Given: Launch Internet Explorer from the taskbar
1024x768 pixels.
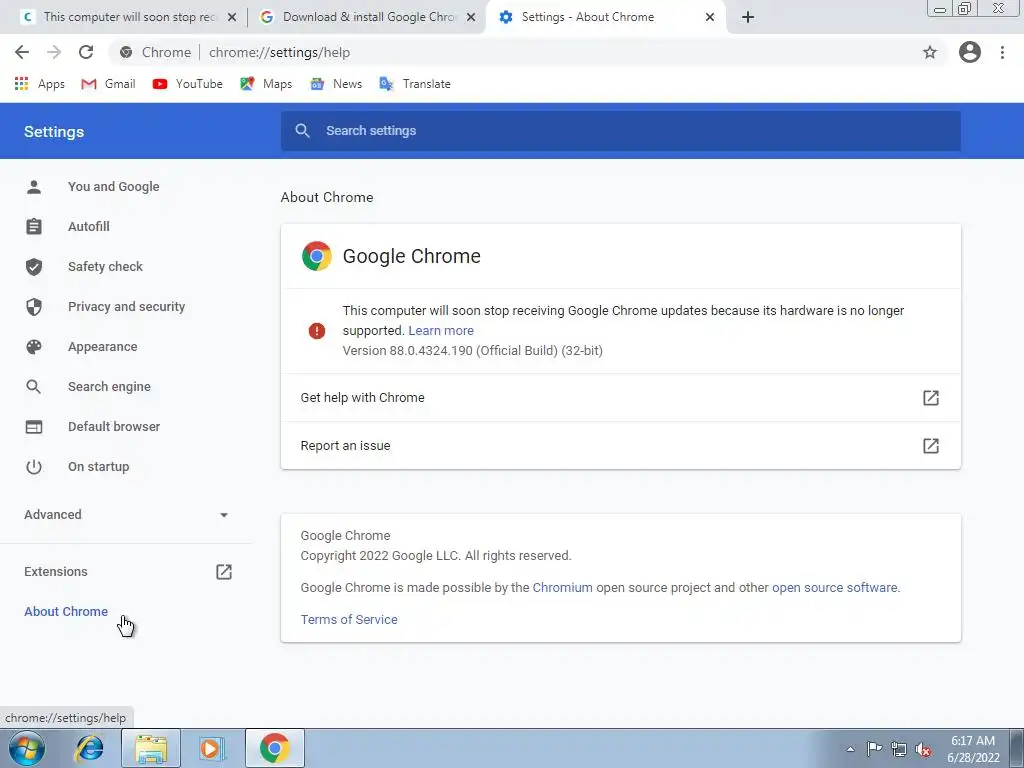Looking at the screenshot, I should click(89, 748).
